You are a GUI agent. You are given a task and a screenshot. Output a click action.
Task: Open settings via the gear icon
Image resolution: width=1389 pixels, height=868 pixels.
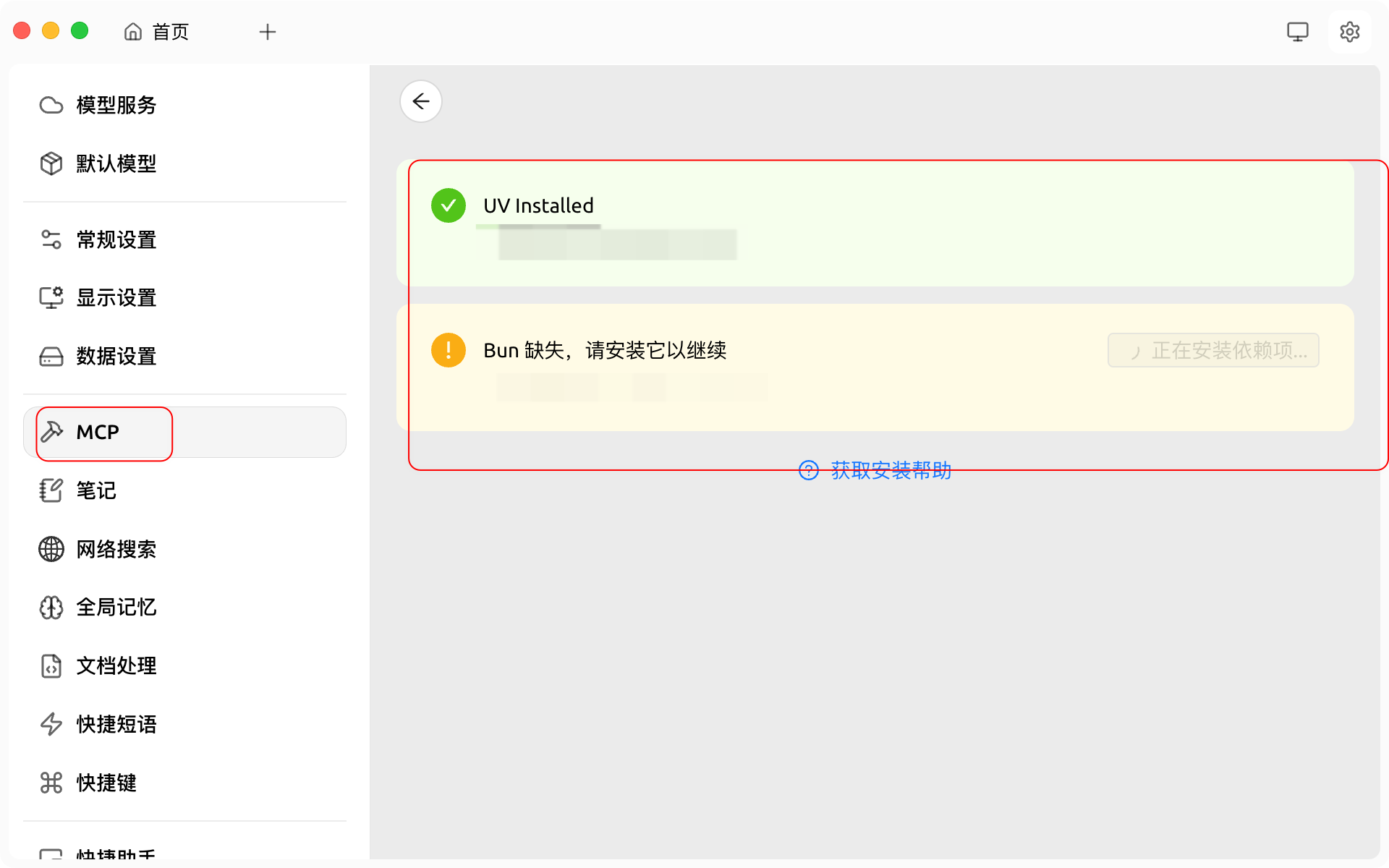click(1349, 32)
